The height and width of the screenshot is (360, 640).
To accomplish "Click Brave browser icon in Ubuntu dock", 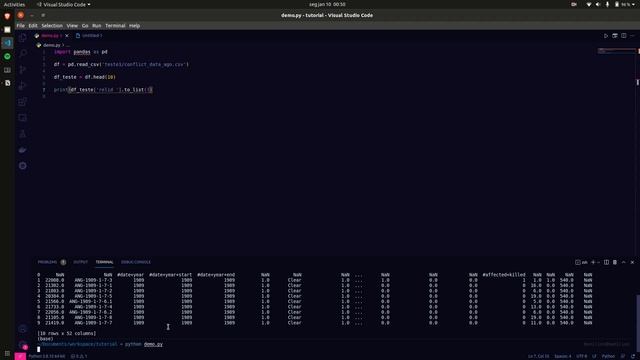I will click(x=7, y=16).
